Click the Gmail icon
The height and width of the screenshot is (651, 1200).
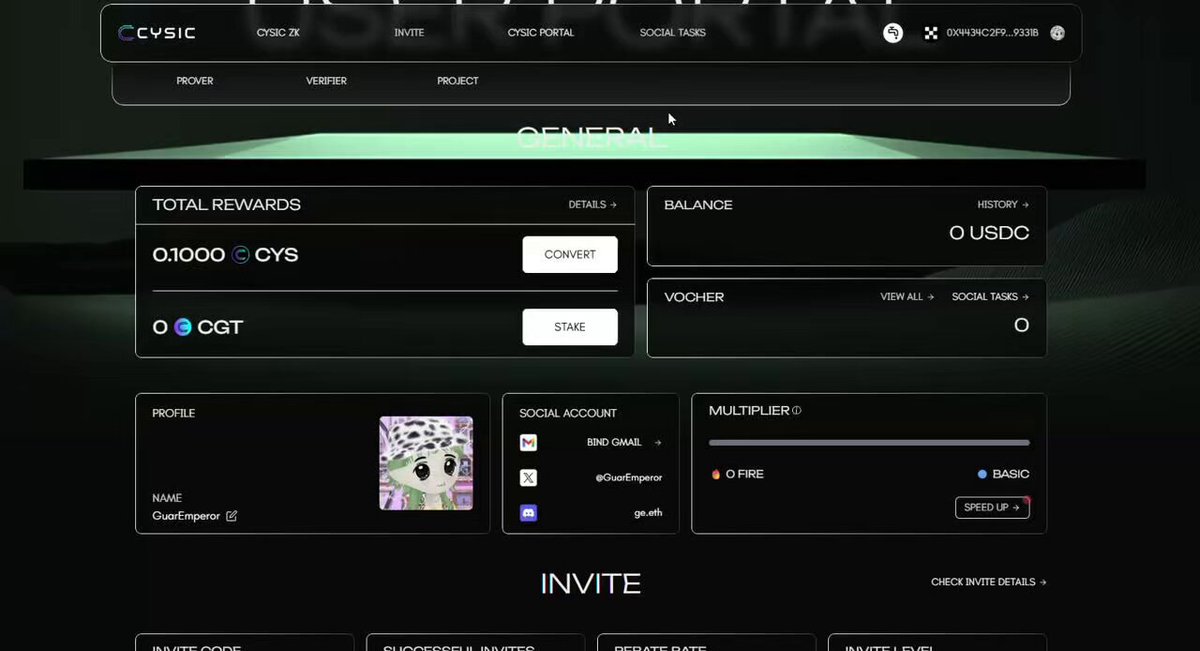pos(528,442)
